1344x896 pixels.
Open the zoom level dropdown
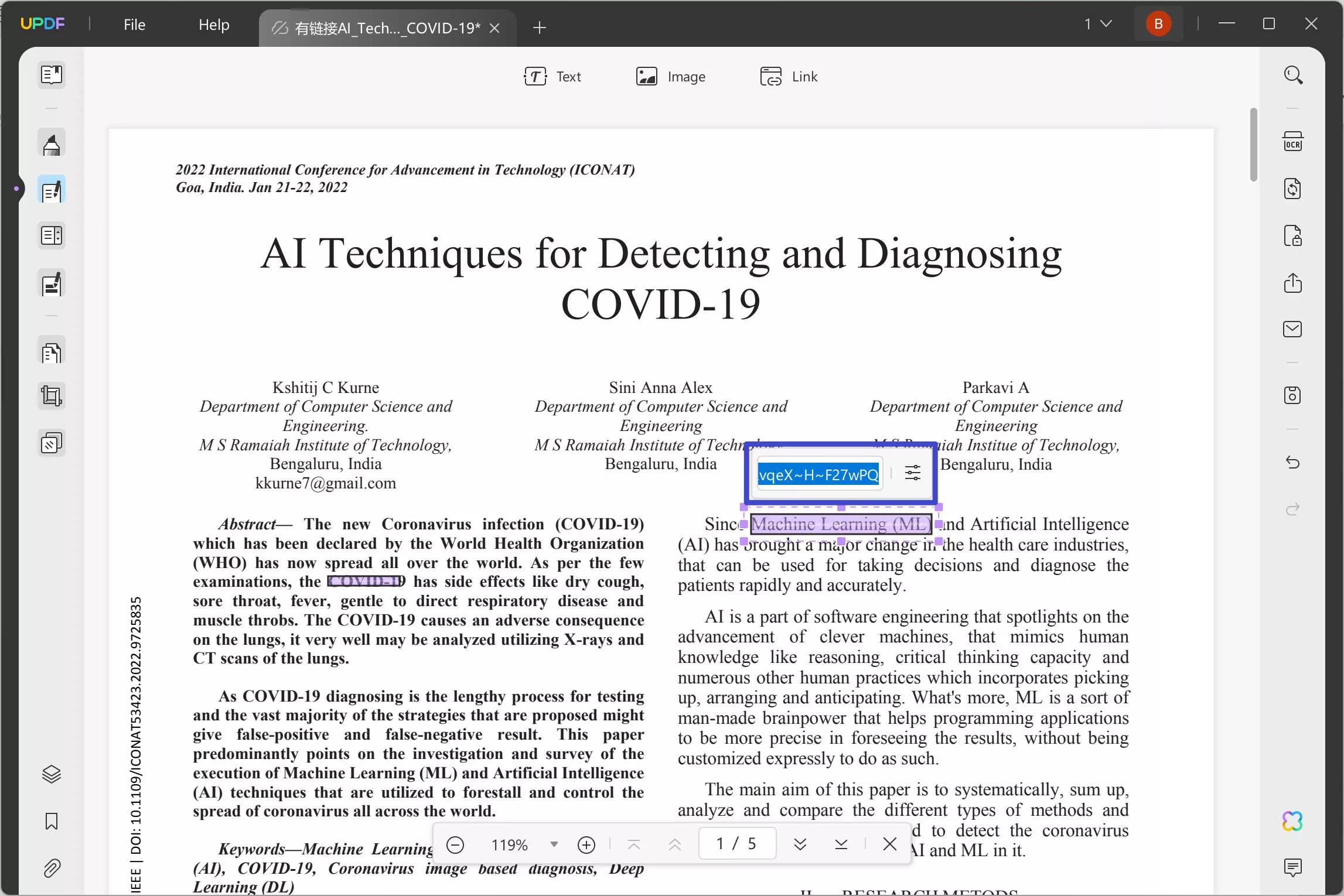pos(553,844)
